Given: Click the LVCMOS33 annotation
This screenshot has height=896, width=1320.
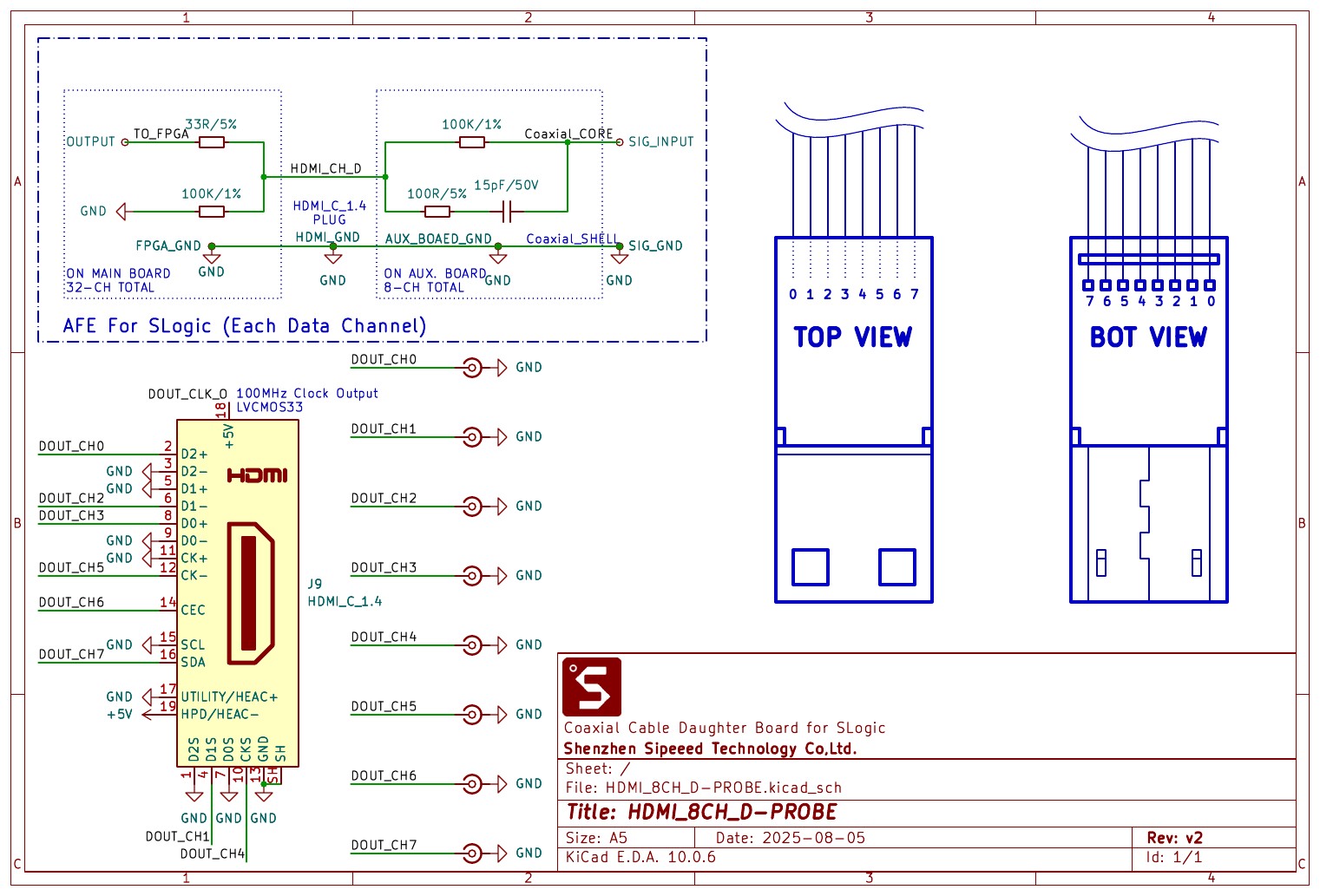Looking at the screenshot, I should tap(270, 407).
